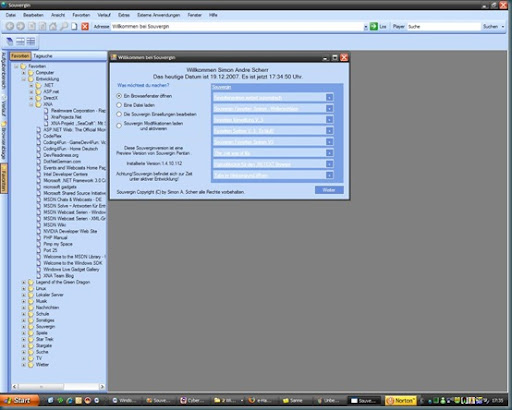Click the blue pages icon in the second toolbar
This screenshot has height=410, width=512.
[x=10, y=42]
